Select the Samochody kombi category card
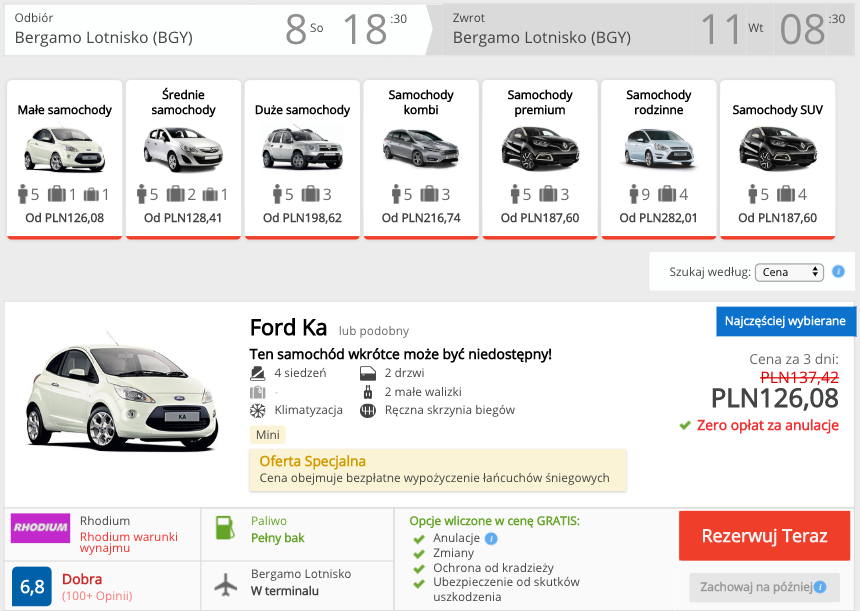 421,160
